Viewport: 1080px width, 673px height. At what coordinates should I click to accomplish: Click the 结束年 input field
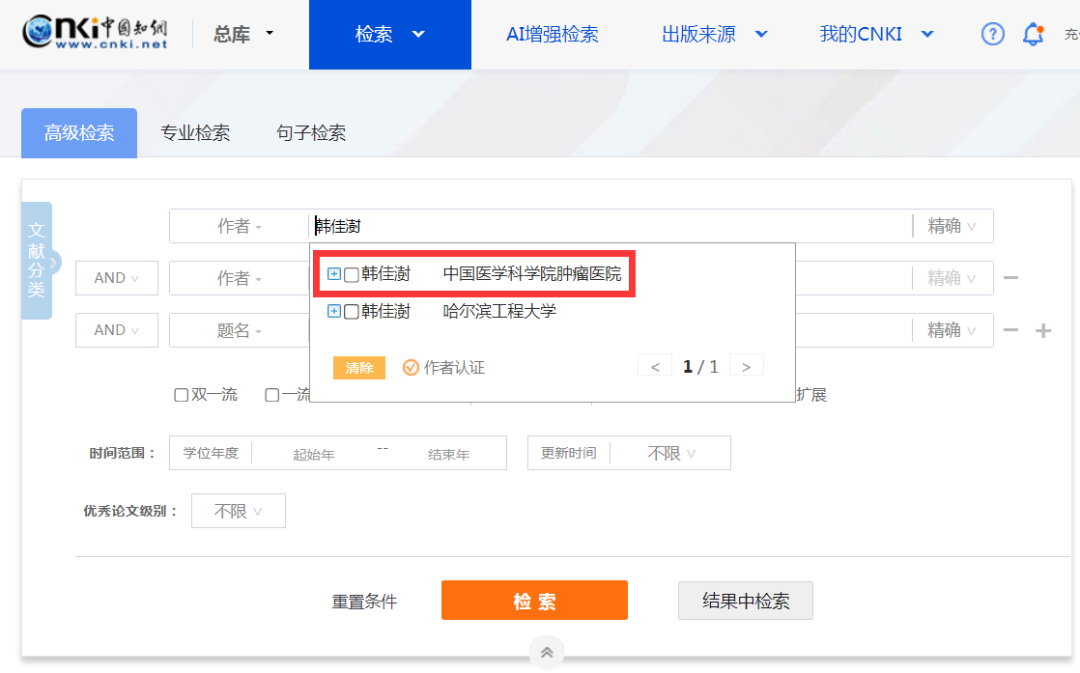448,455
